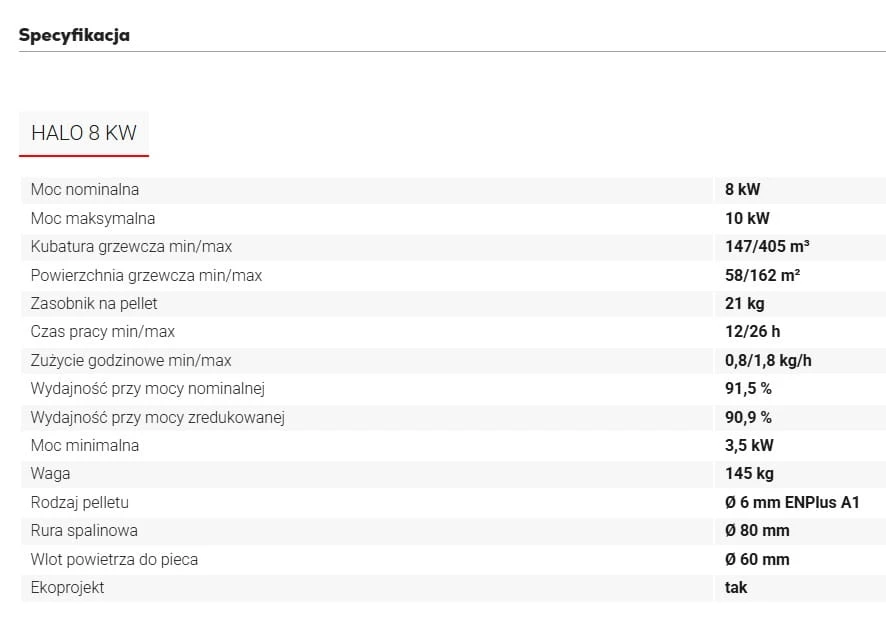Click the 12/26 h working time value
The width and height of the screenshot is (886, 637).
[x=753, y=331]
